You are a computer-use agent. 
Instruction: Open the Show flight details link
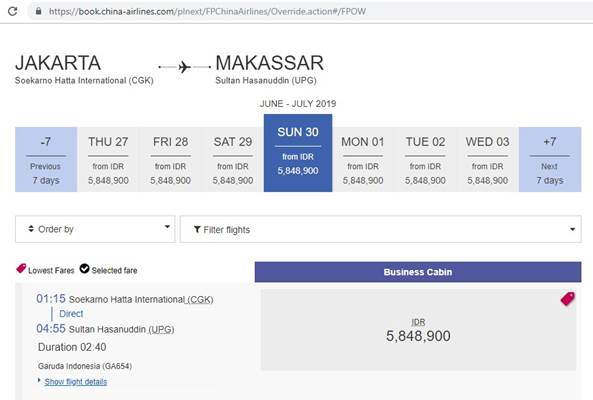coord(76,382)
